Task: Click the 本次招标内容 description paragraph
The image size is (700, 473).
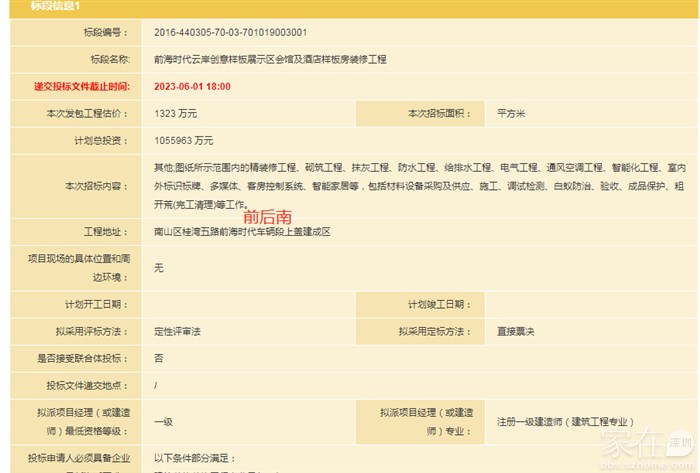Action: (418, 185)
